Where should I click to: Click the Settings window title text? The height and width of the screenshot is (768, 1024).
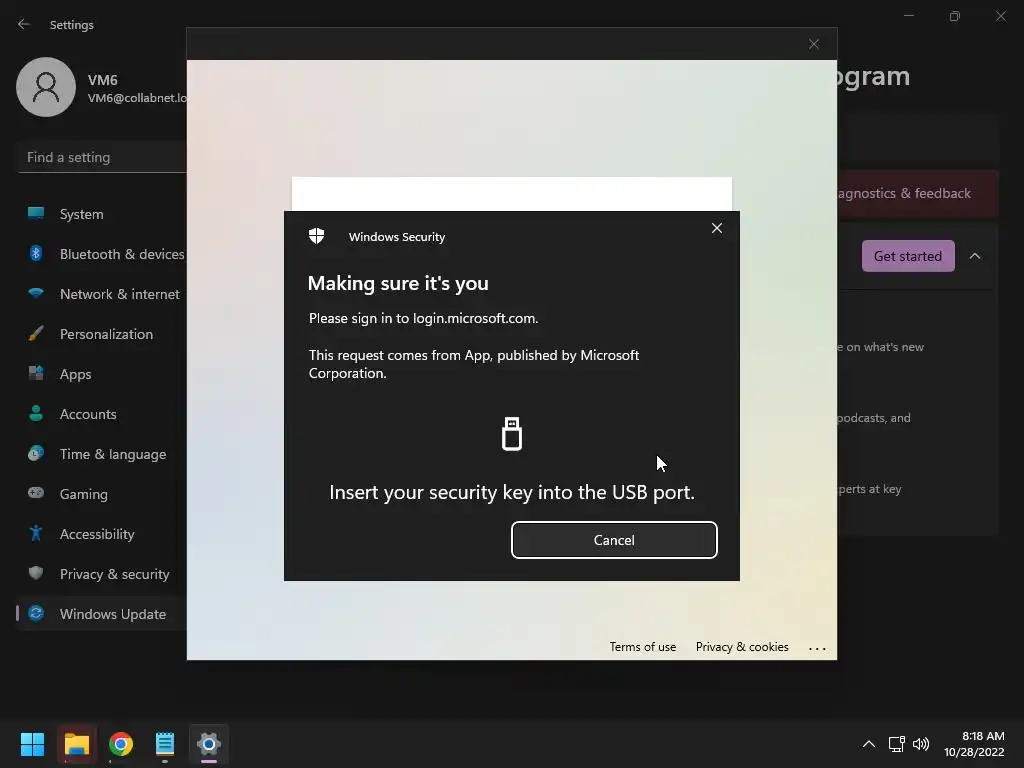[72, 25]
